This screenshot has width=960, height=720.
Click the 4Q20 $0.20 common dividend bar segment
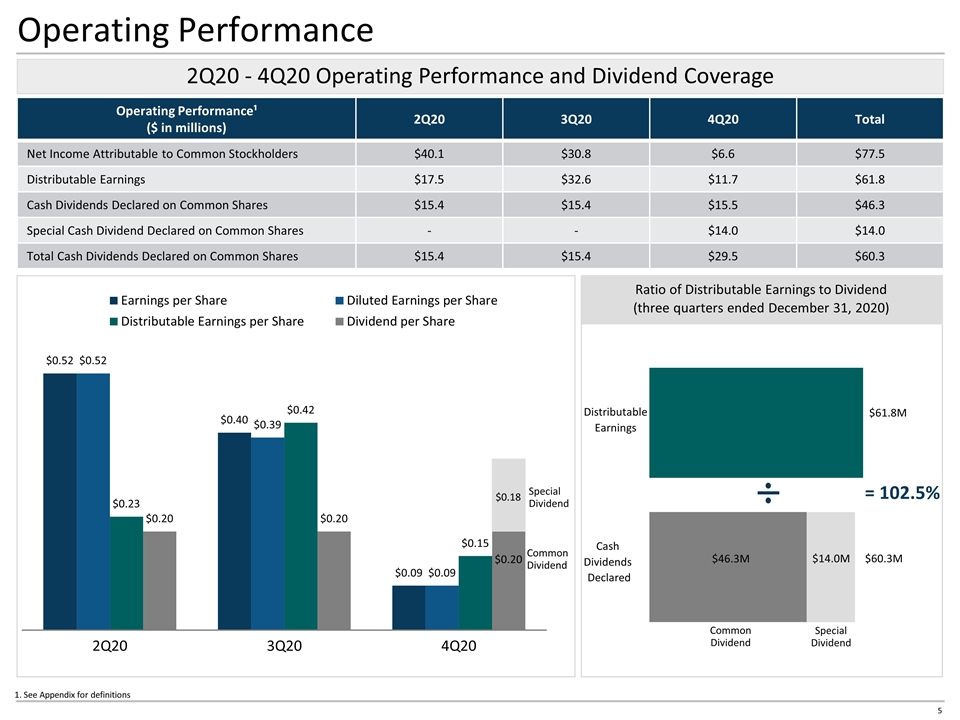[x=509, y=580]
